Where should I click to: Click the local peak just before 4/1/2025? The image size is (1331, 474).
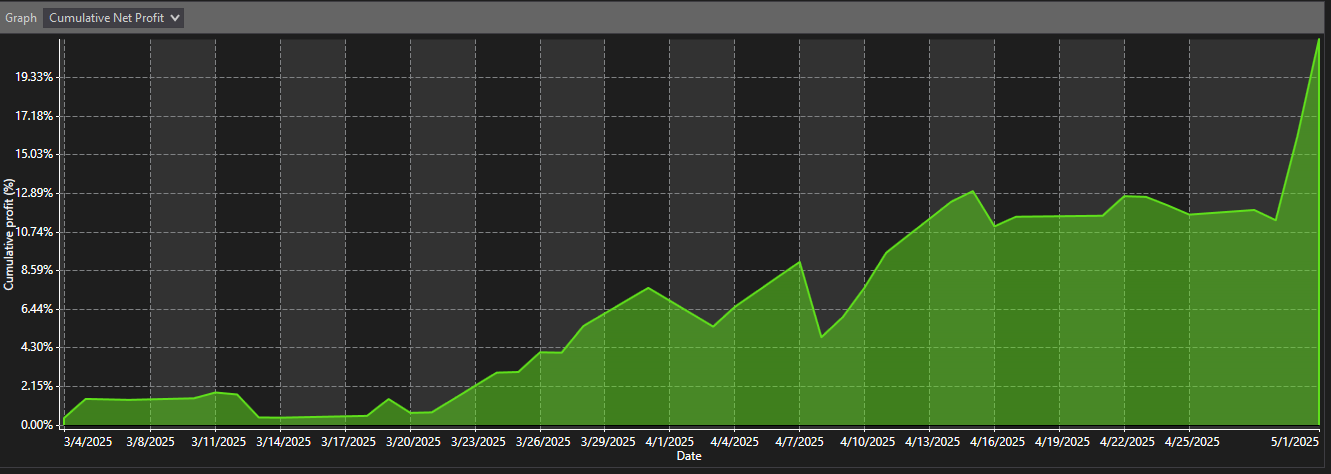coord(648,288)
